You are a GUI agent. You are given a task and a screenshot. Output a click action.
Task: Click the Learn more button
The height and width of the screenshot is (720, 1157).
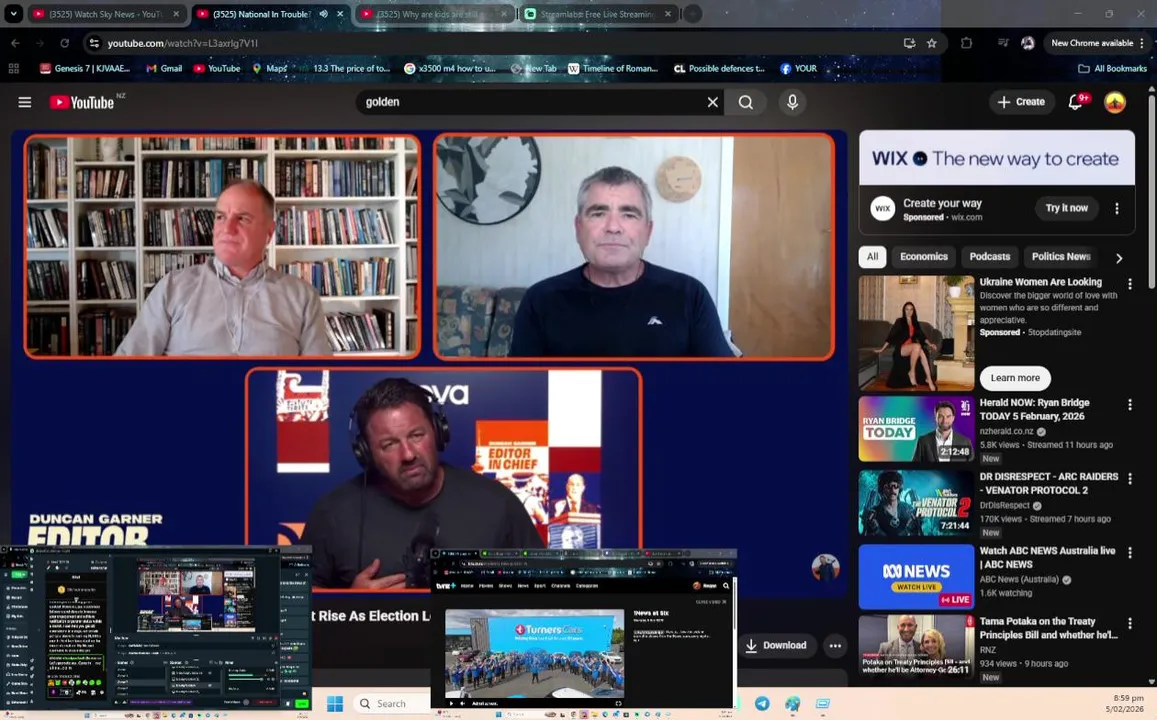1015,378
